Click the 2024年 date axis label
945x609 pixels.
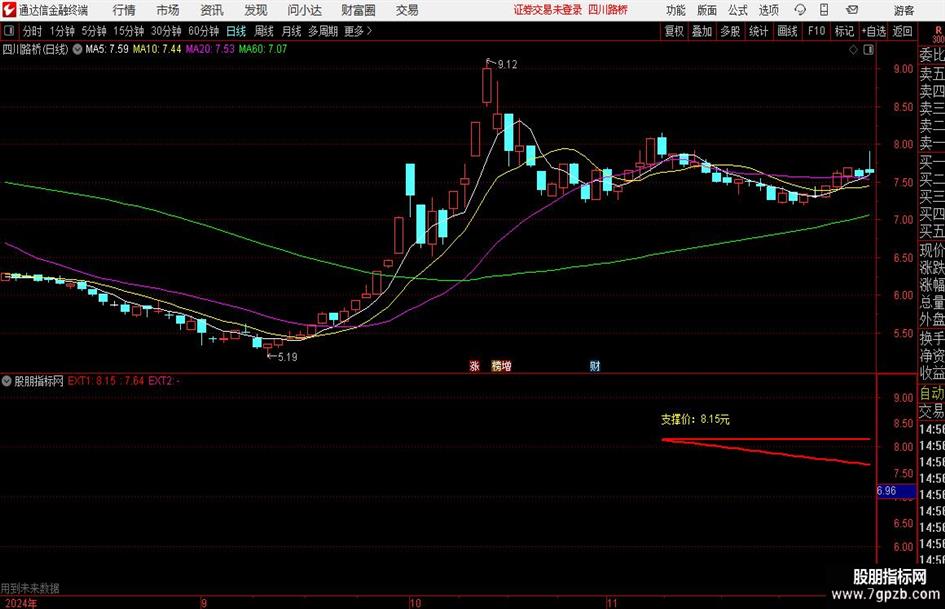tap(20, 603)
